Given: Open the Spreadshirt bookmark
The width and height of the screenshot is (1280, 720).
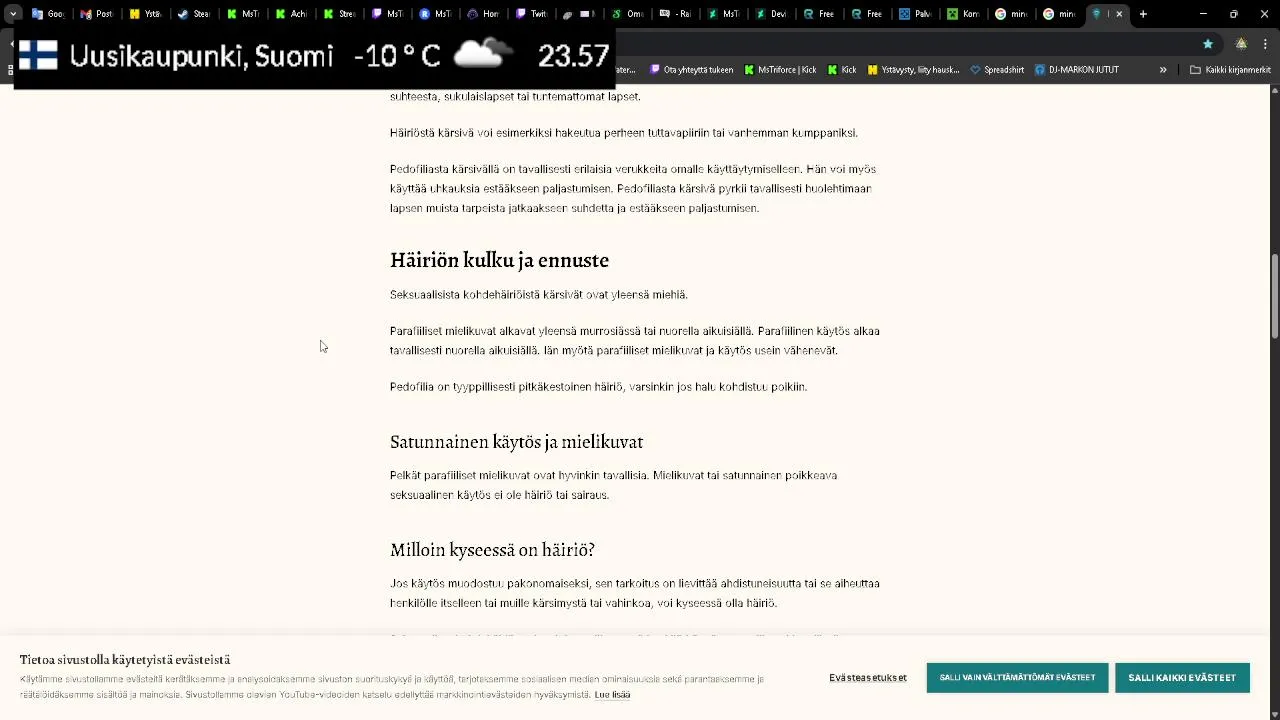Looking at the screenshot, I should coord(997,70).
